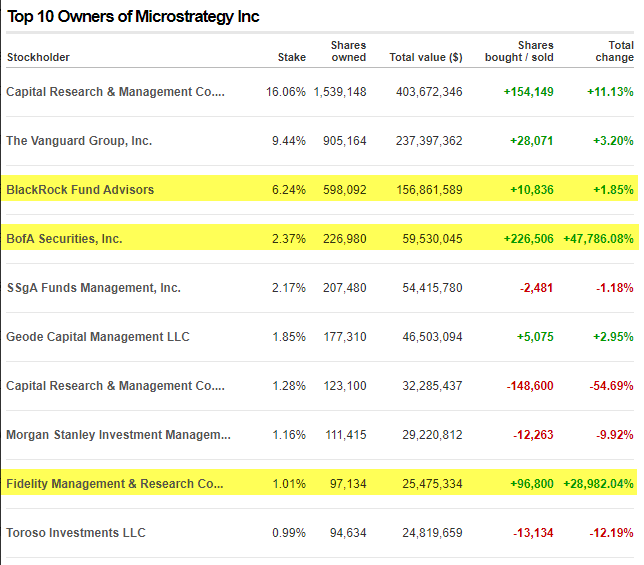Select Toroso Investments LLC stockholder
Viewport: 644px width, 565px height.
(76, 533)
